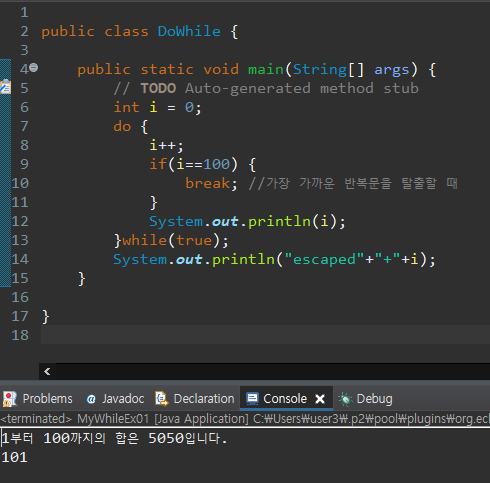
Task: Click the class name DoWhile
Action: tap(189, 31)
